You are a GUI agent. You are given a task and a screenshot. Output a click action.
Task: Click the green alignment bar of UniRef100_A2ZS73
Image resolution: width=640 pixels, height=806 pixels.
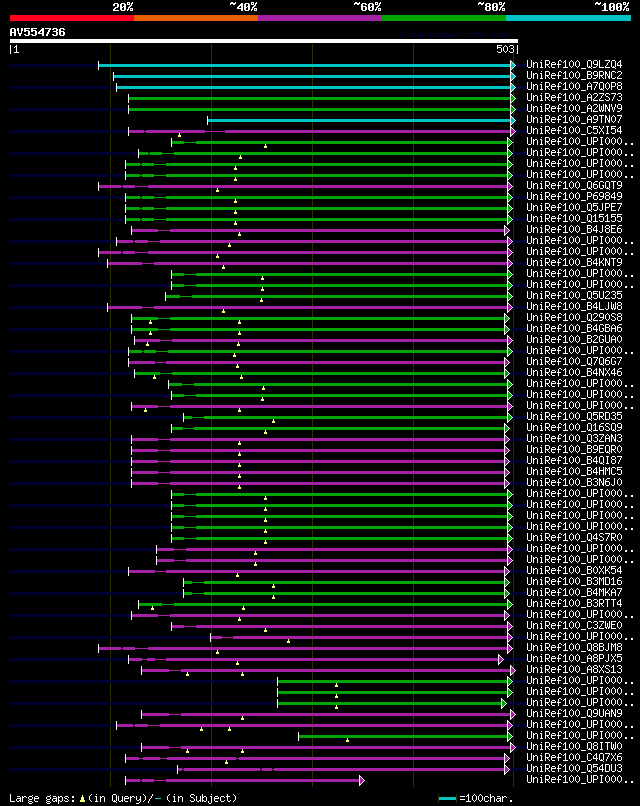tap(322, 98)
